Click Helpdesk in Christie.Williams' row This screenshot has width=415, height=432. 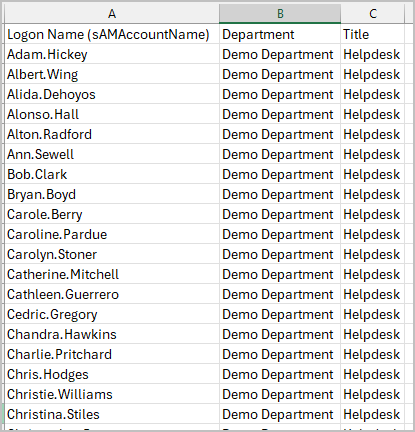[x=372, y=394]
